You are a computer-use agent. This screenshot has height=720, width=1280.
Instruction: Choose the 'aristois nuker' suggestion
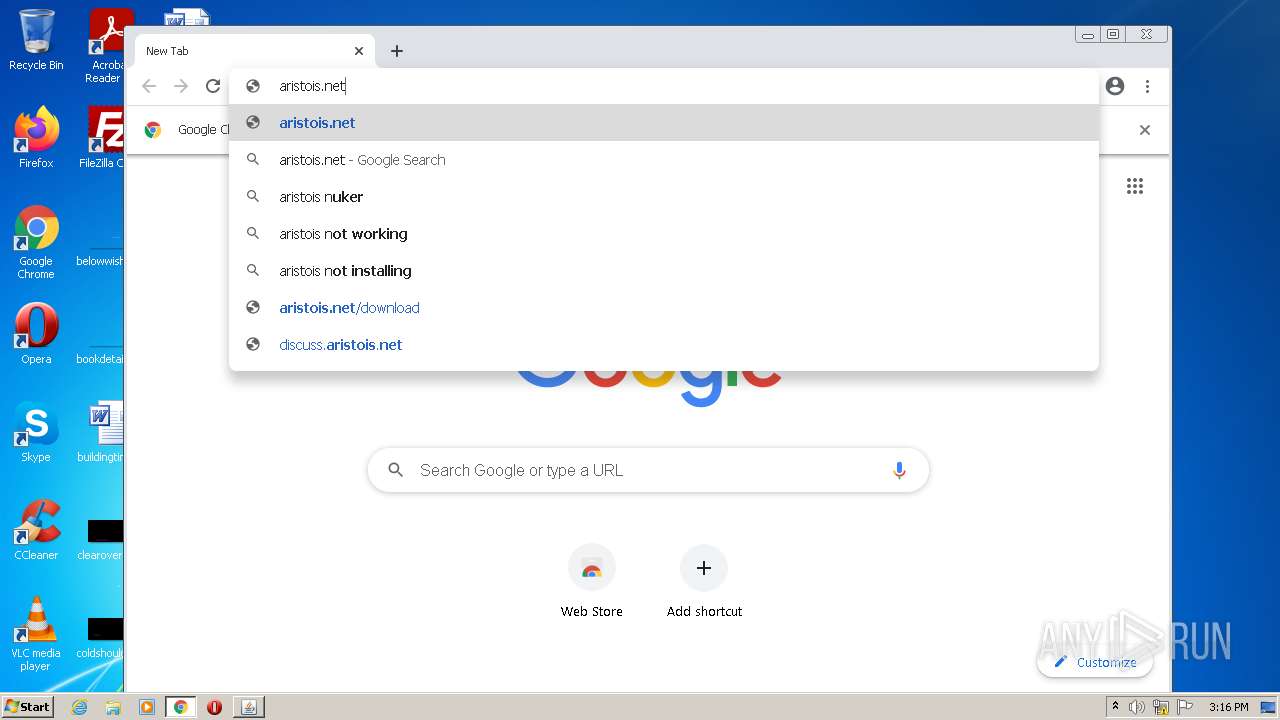pos(664,197)
